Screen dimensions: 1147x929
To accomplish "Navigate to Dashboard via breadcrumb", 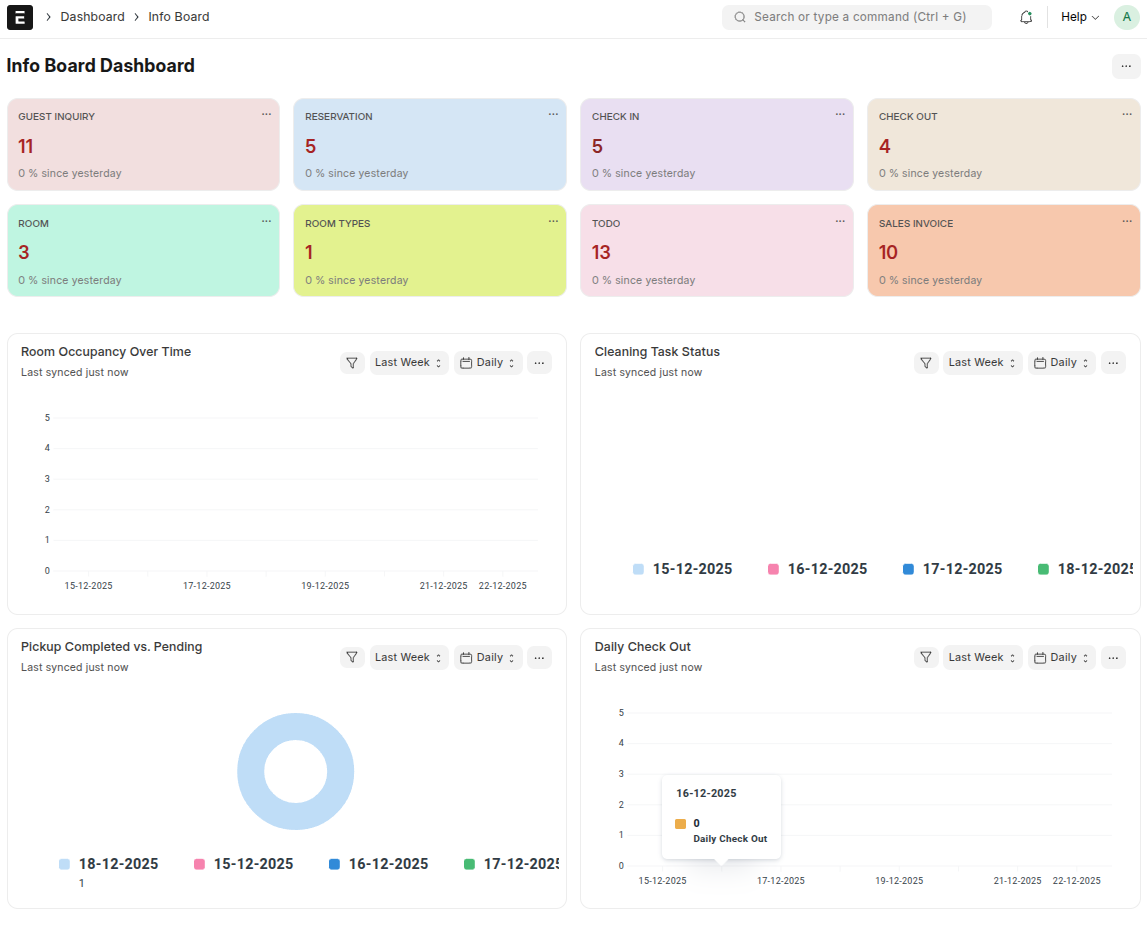I will (92, 16).
